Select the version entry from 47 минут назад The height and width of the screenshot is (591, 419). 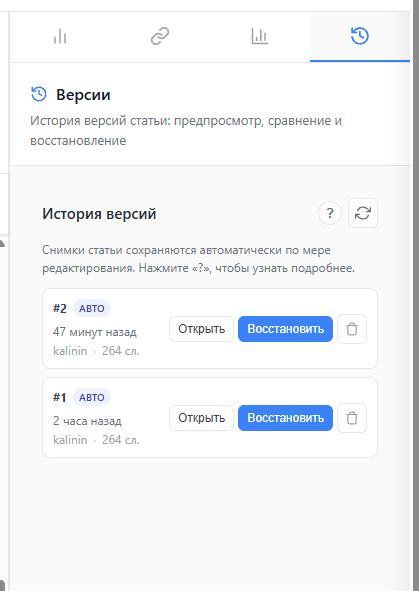coord(210,328)
